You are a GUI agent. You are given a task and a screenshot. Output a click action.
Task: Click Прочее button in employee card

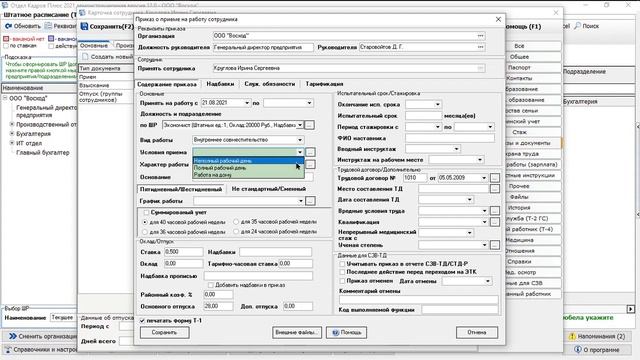tap(532, 186)
